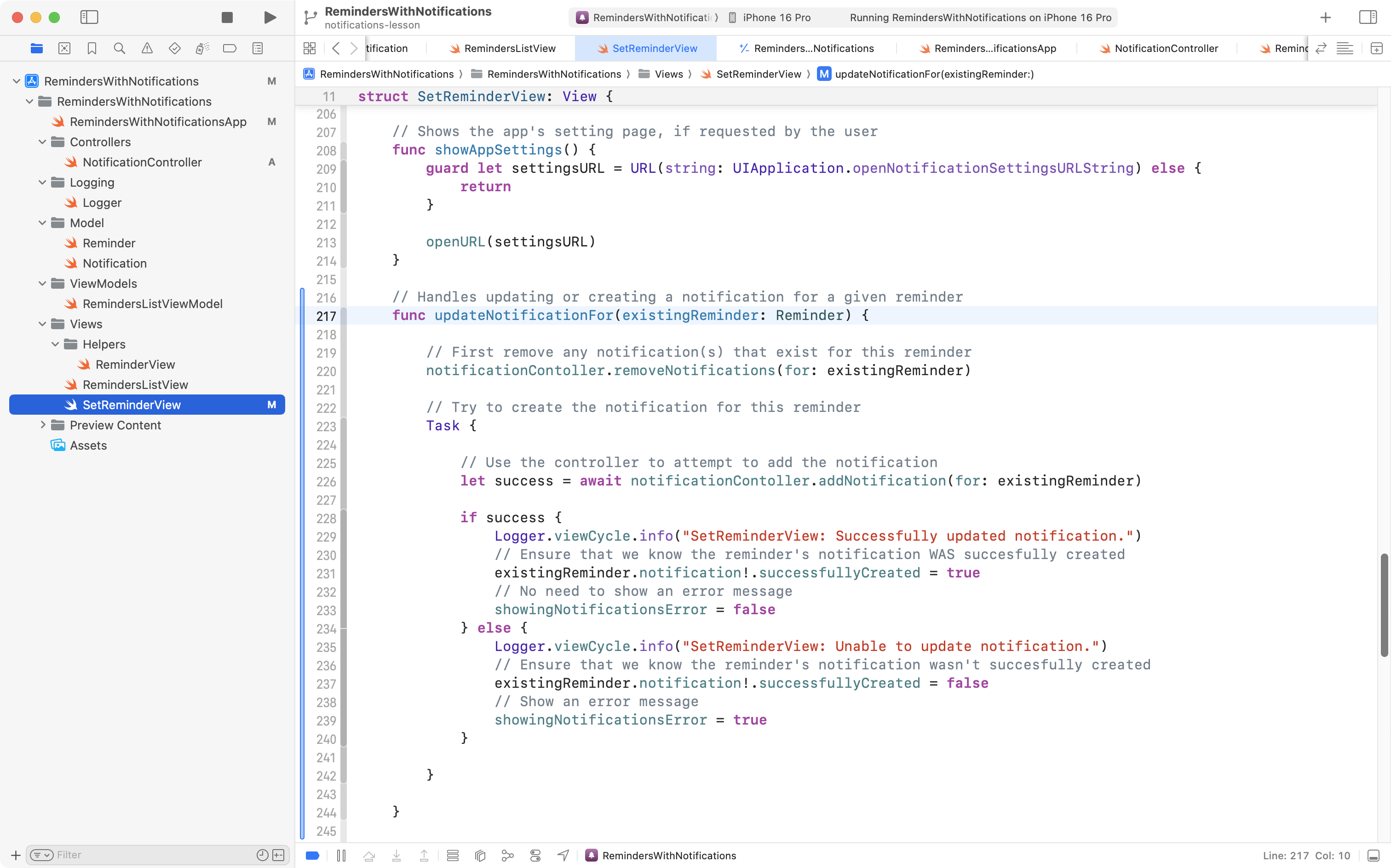Collapse the Helpers folder
The width and height of the screenshot is (1391, 868).
click(x=55, y=344)
